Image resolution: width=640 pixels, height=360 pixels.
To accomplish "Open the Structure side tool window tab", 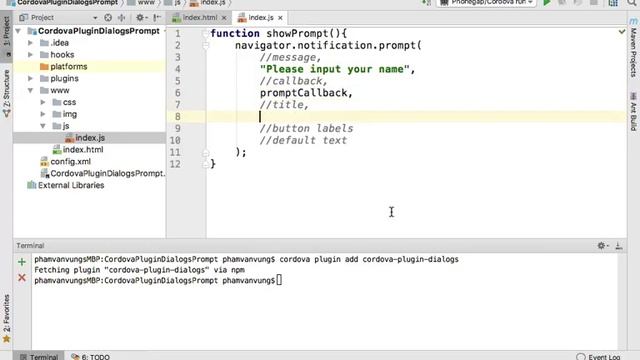I will click(x=7, y=93).
